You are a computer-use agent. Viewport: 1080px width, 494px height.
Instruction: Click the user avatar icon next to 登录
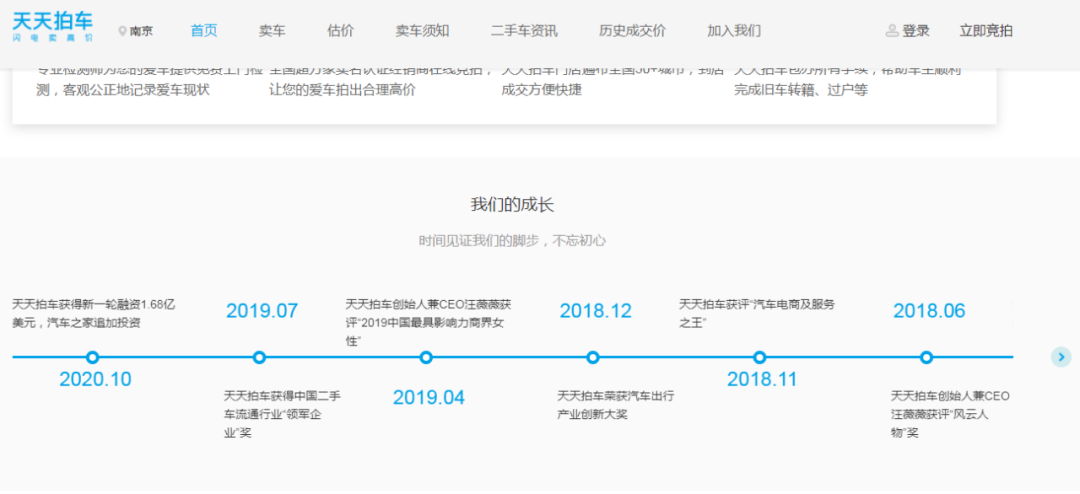pyautogui.click(x=892, y=31)
